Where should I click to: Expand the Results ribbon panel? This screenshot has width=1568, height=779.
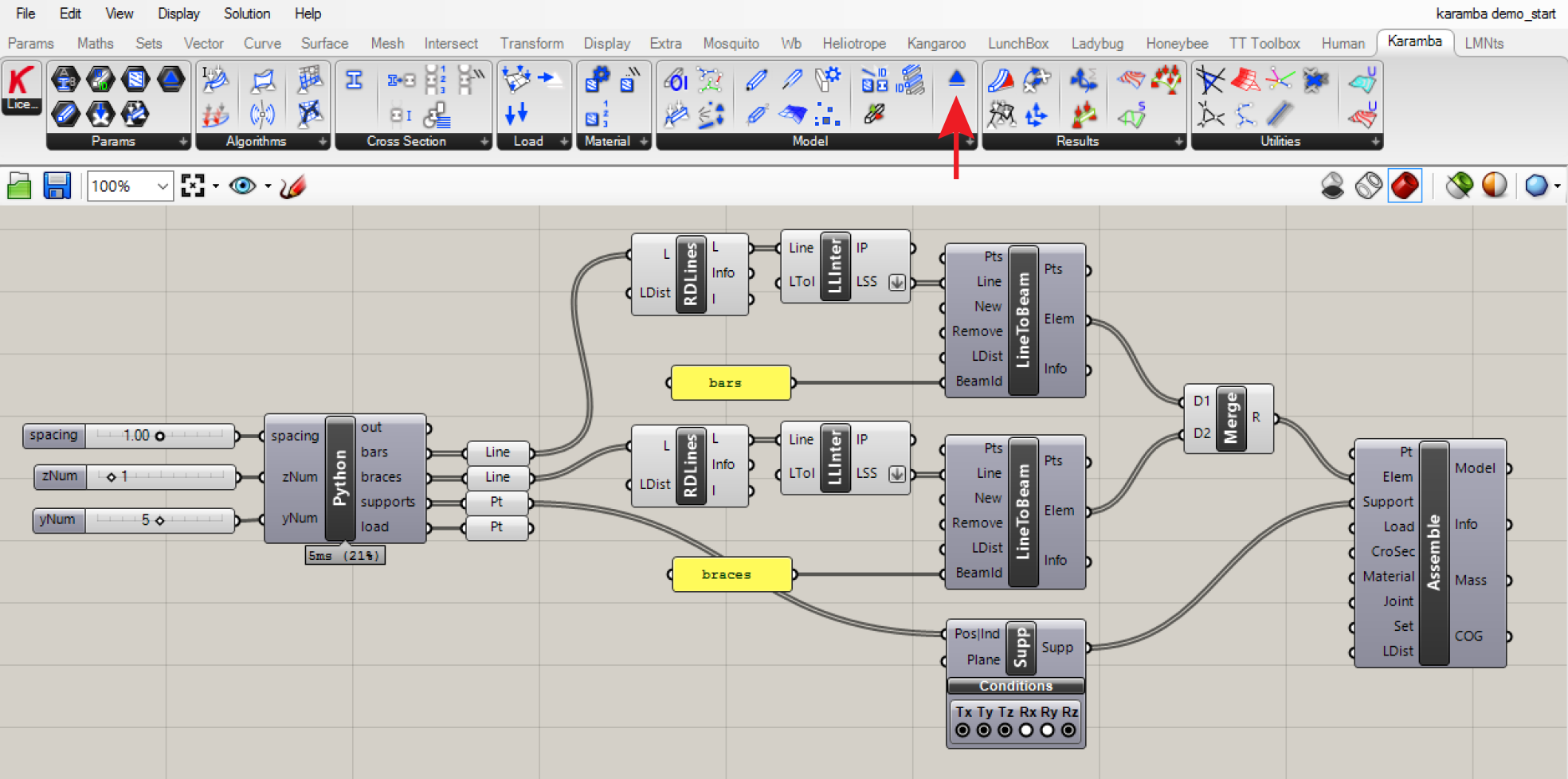point(1179,142)
